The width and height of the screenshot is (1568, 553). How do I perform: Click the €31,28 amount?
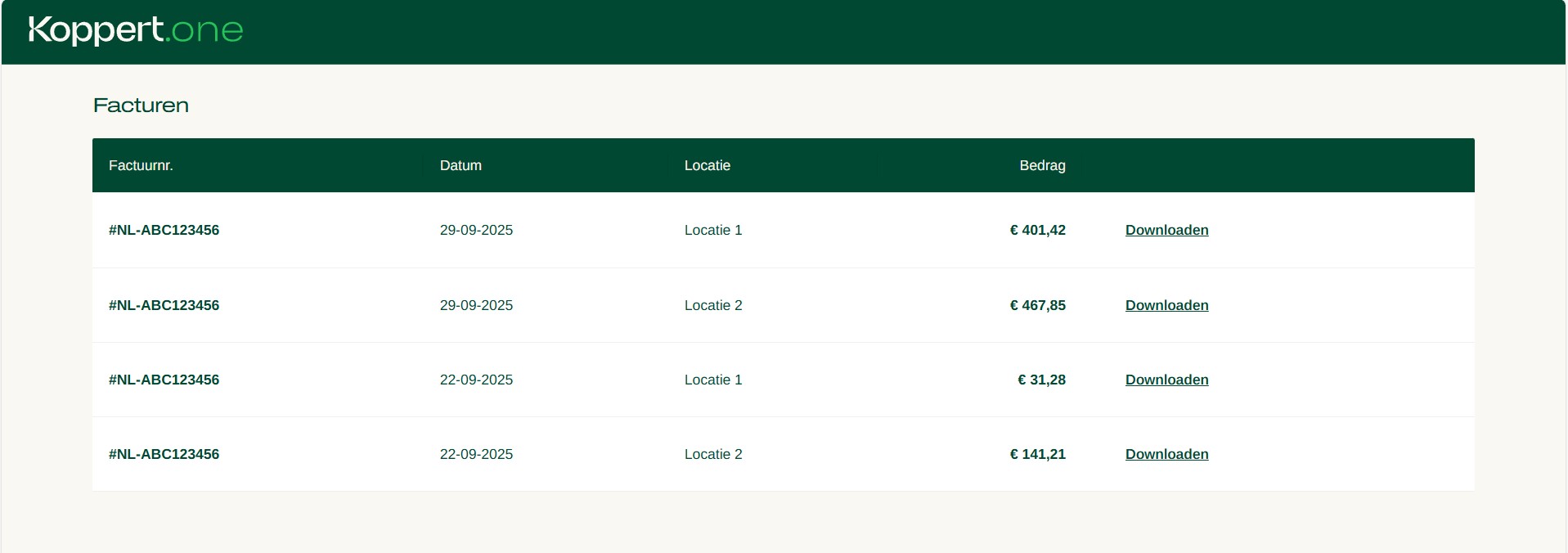click(1041, 380)
